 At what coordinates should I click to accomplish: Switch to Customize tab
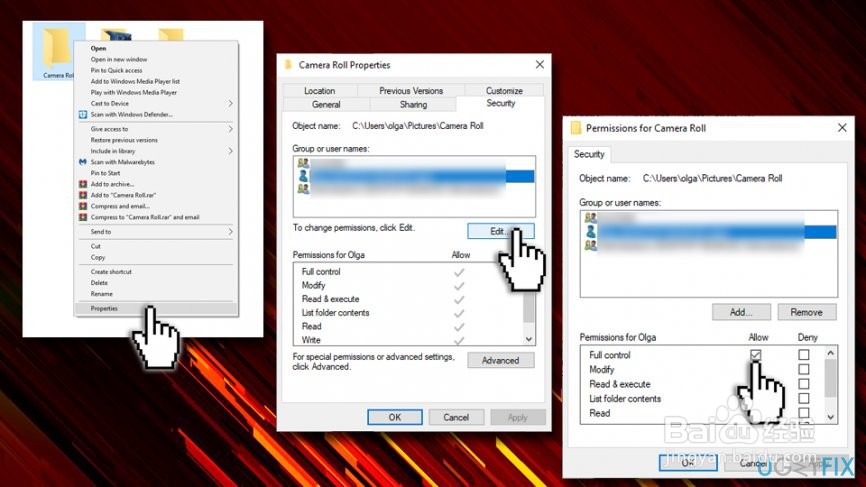[504, 91]
